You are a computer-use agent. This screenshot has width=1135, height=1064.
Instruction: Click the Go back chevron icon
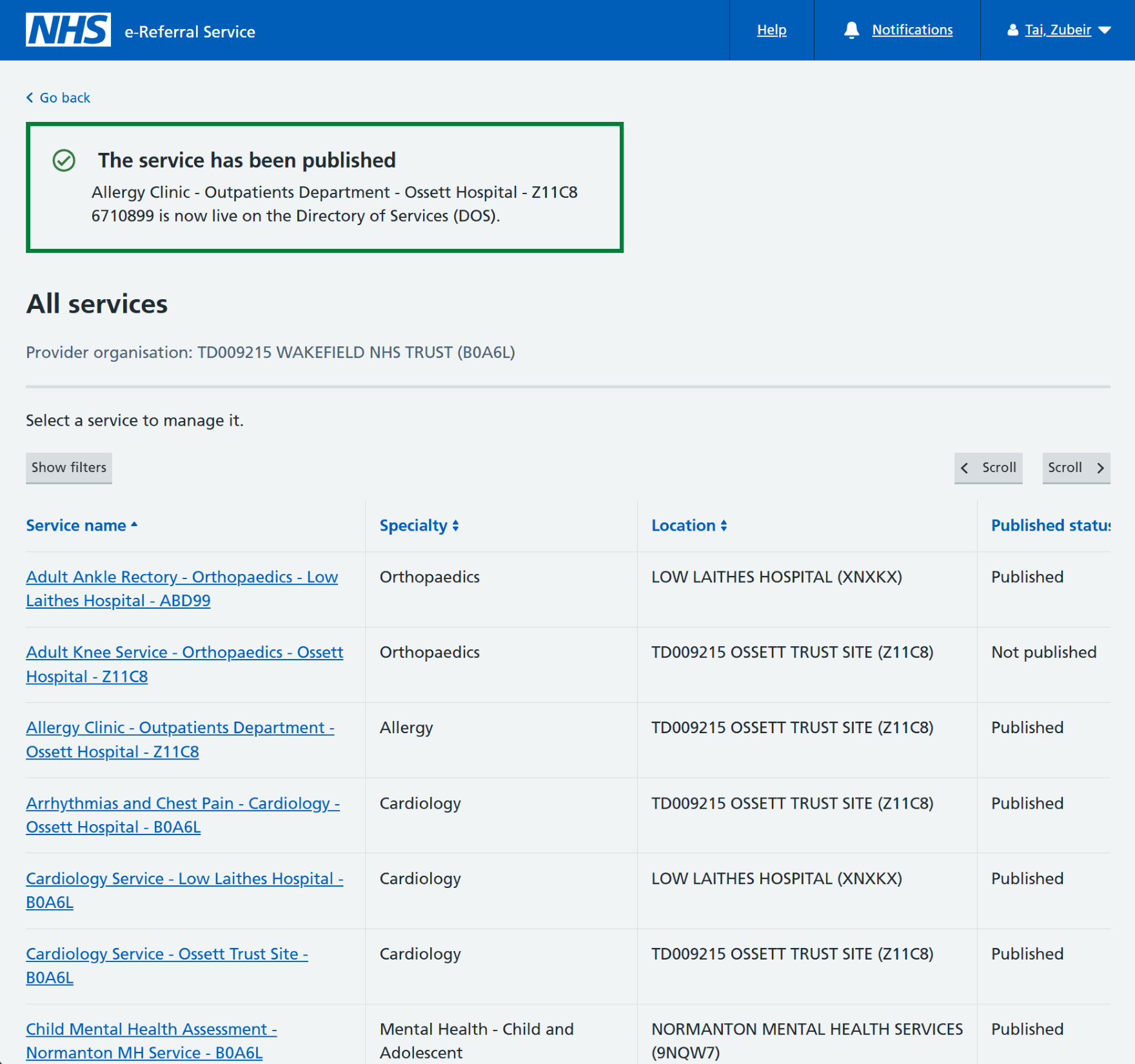30,97
